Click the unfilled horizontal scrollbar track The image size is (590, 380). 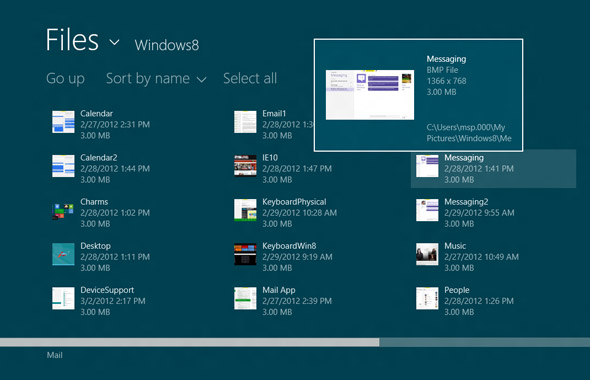coord(485,342)
